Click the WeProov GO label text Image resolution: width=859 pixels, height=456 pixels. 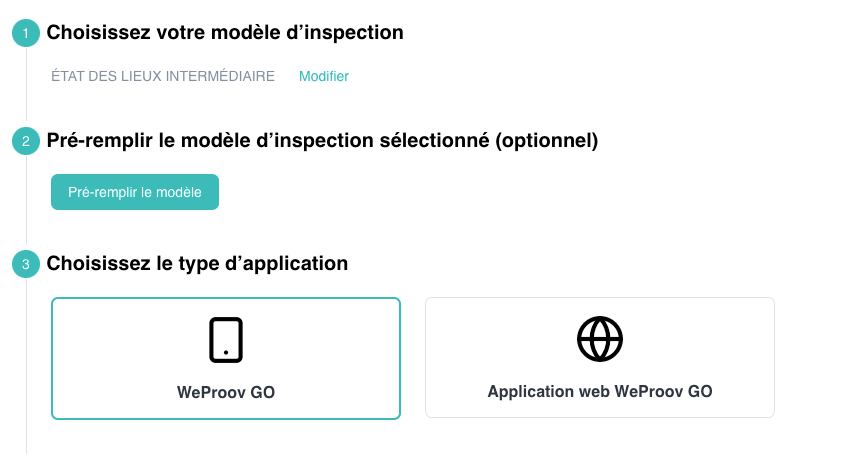(x=226, y=392)
